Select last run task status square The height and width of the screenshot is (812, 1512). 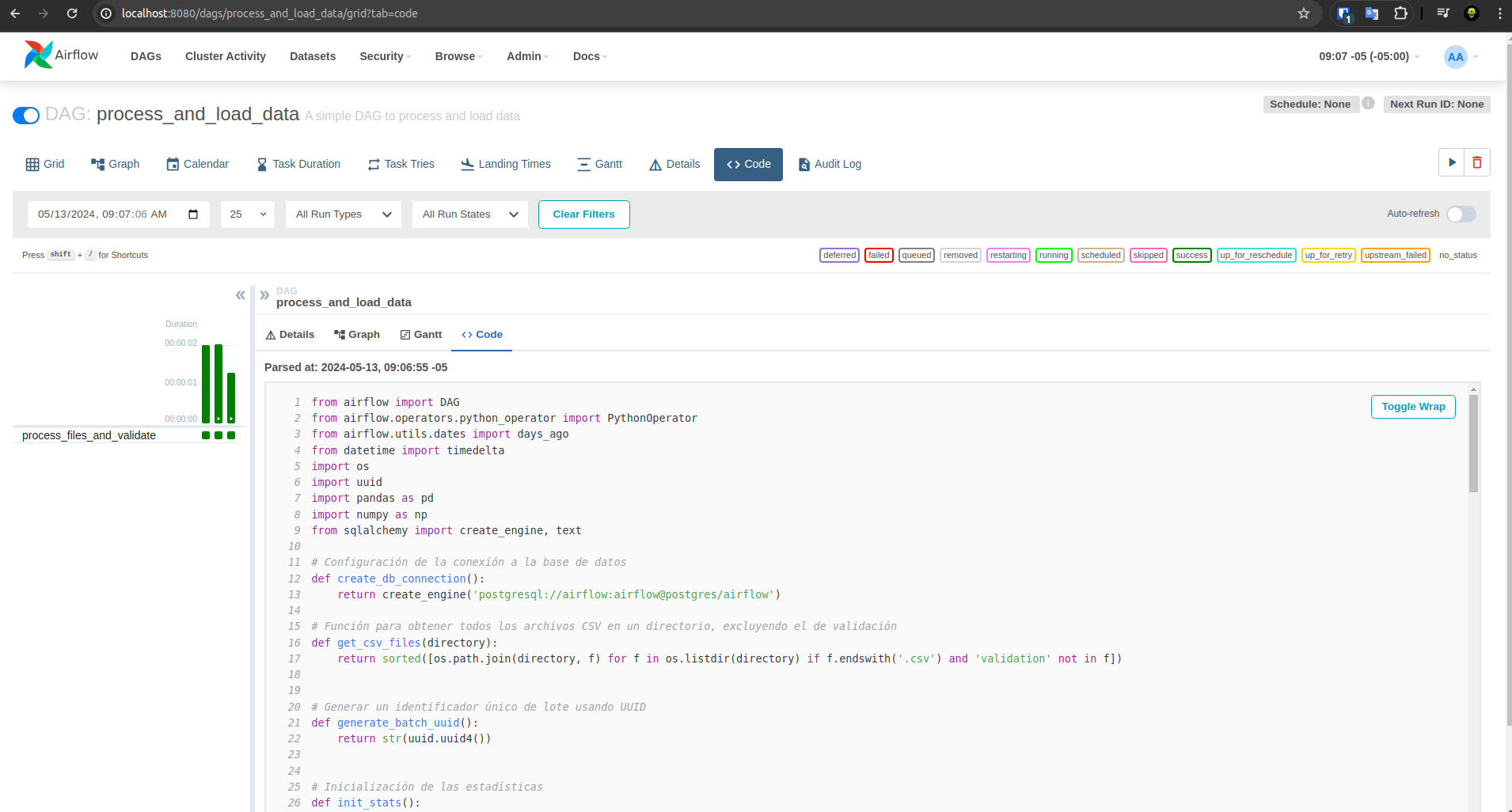[x=231, y=435]
